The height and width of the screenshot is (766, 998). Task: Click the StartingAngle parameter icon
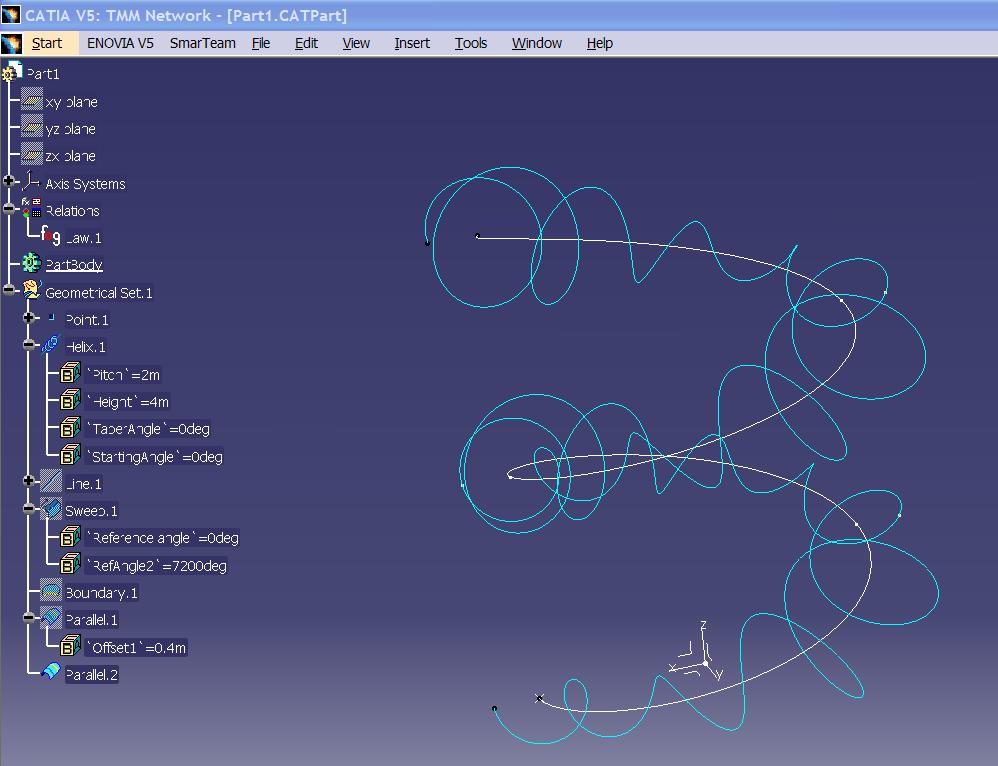click(x=70, y=455)
